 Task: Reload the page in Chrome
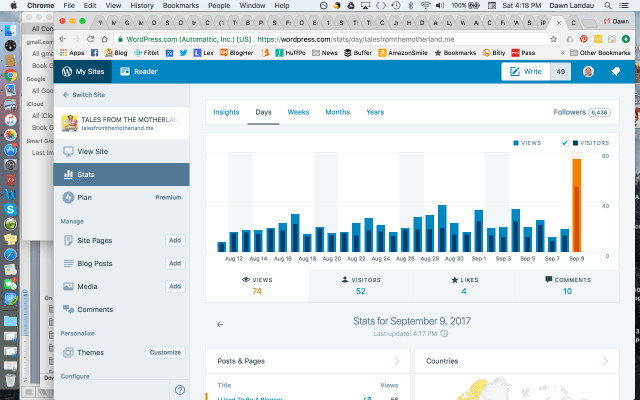click(x=90, y=39)
